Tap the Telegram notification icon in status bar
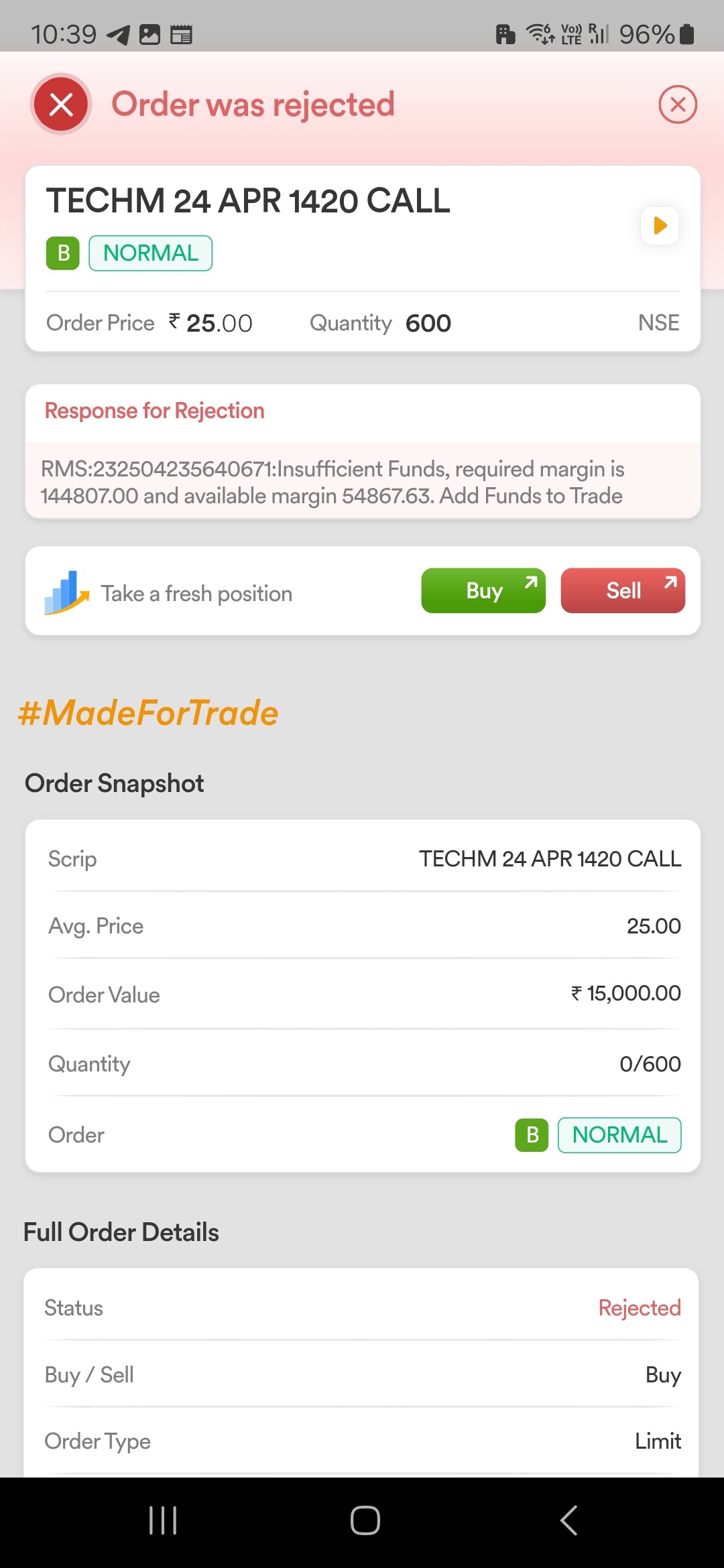724x1568 pixels. point(119,34)
